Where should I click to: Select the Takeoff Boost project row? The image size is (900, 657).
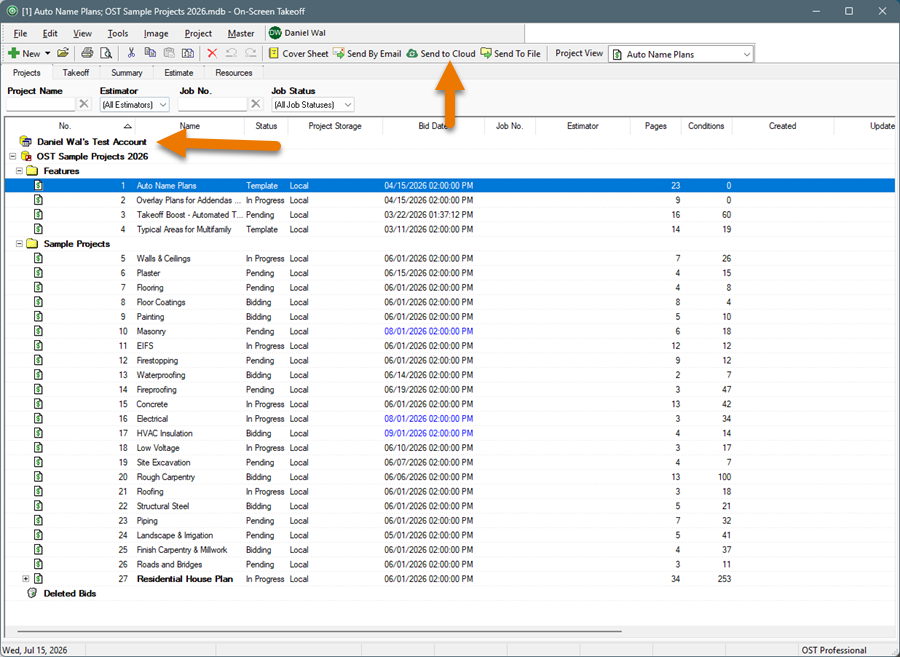coord(450,215)
